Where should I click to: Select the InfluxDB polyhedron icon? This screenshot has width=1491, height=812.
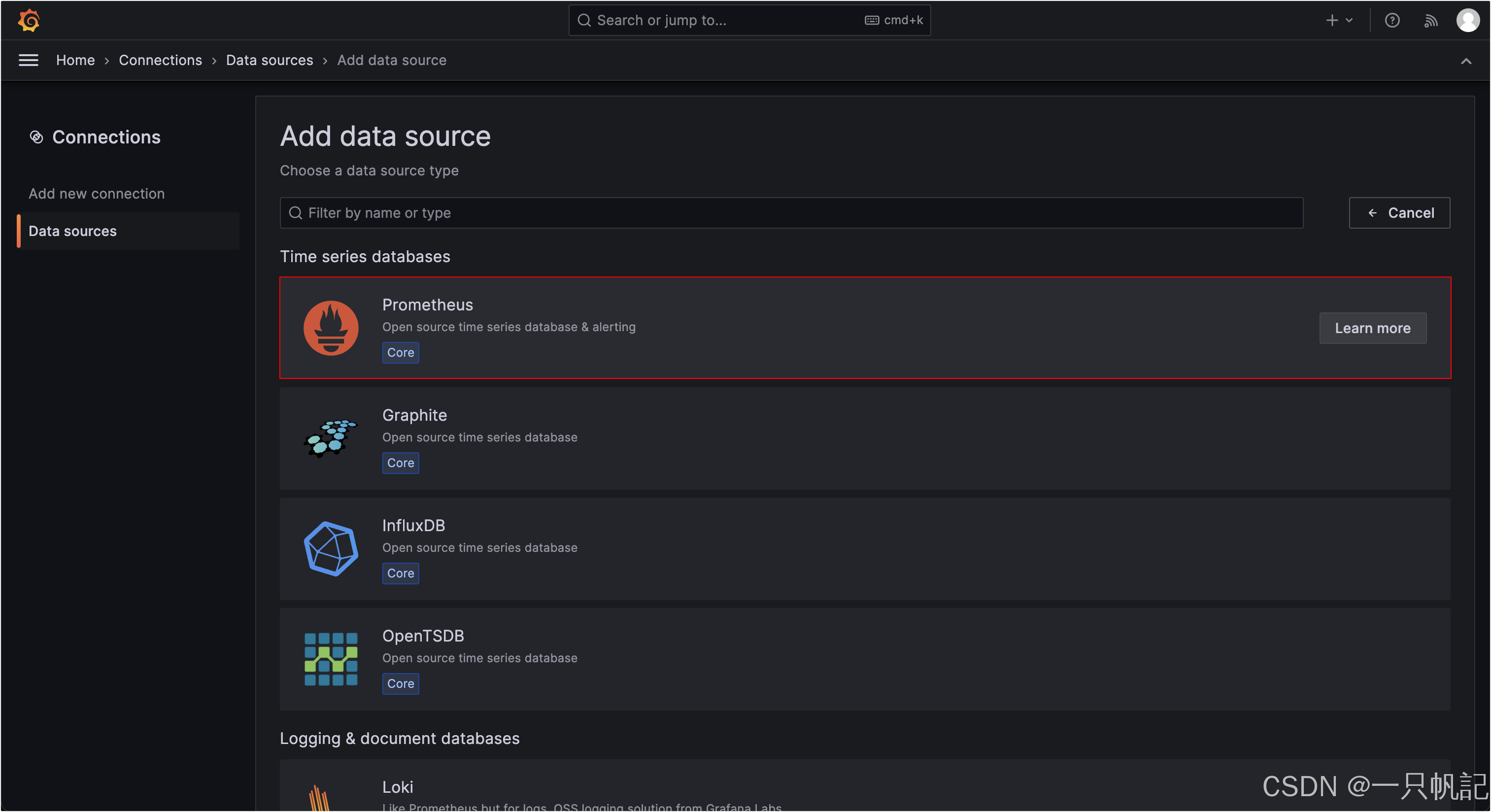pyautogui.click(x=331, y=549)
